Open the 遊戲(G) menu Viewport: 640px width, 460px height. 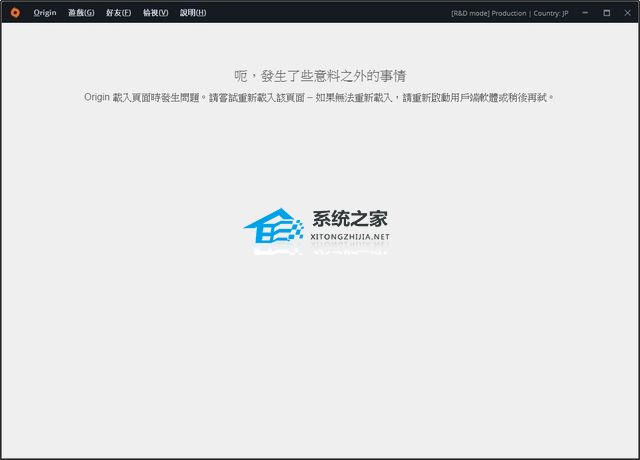click(x=81, y=13)
